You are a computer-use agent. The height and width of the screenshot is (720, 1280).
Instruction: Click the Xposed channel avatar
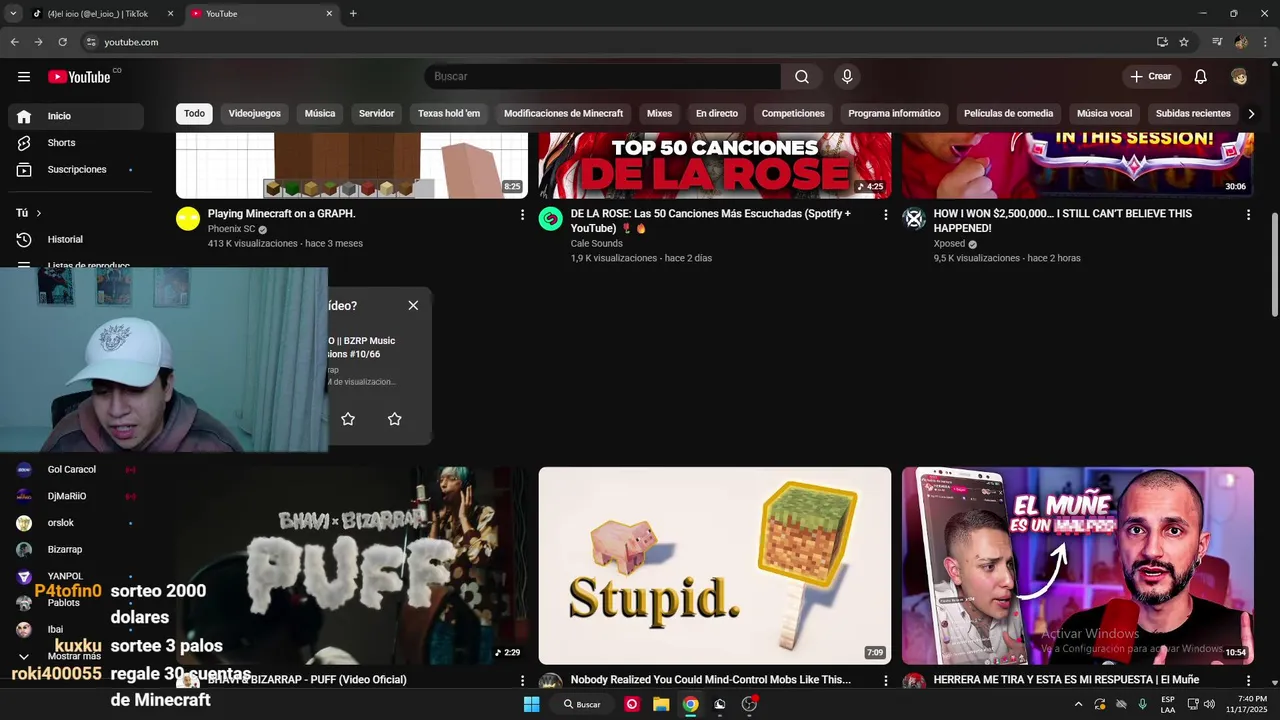click(x=914, y=219)
